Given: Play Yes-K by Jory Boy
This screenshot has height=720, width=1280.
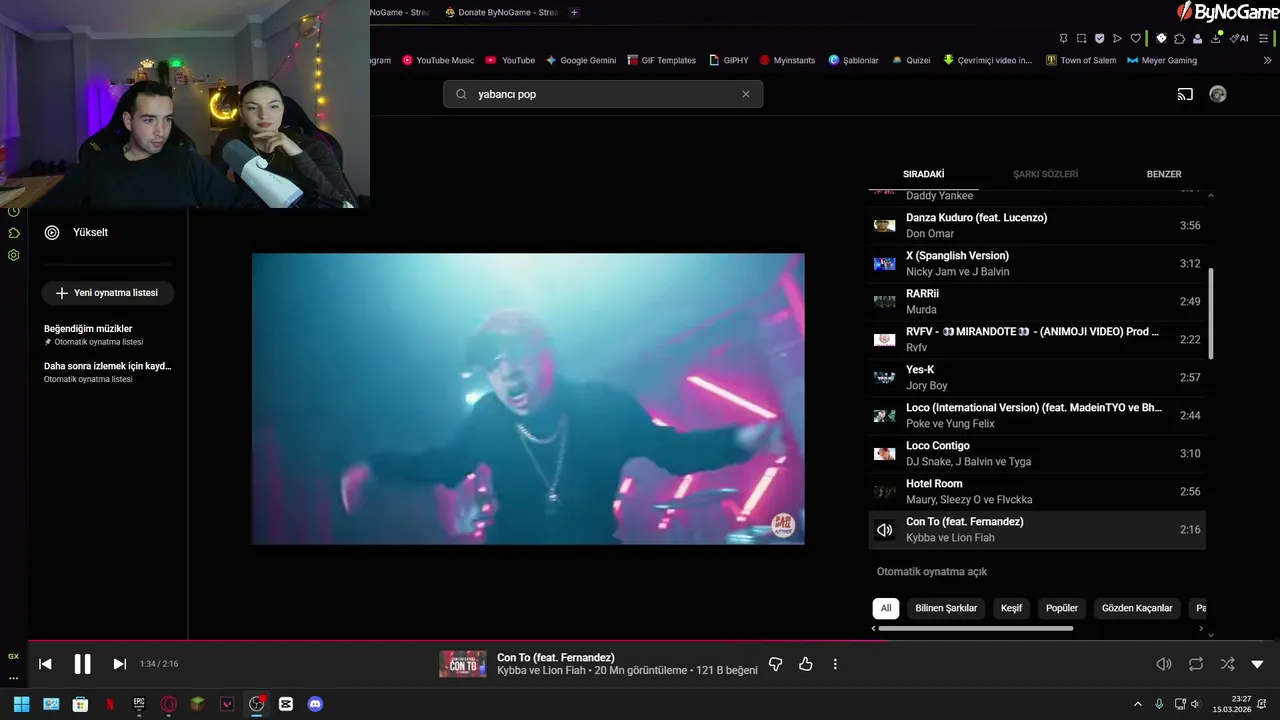Looking at the screenshot, I should (1037, 378).
